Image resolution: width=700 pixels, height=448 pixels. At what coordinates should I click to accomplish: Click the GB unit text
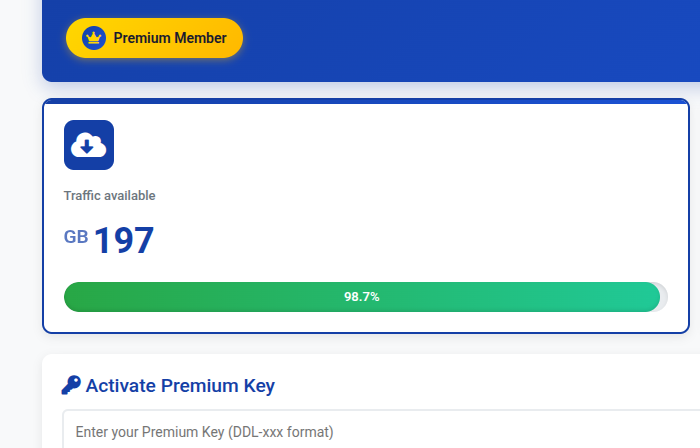[76, 237]
